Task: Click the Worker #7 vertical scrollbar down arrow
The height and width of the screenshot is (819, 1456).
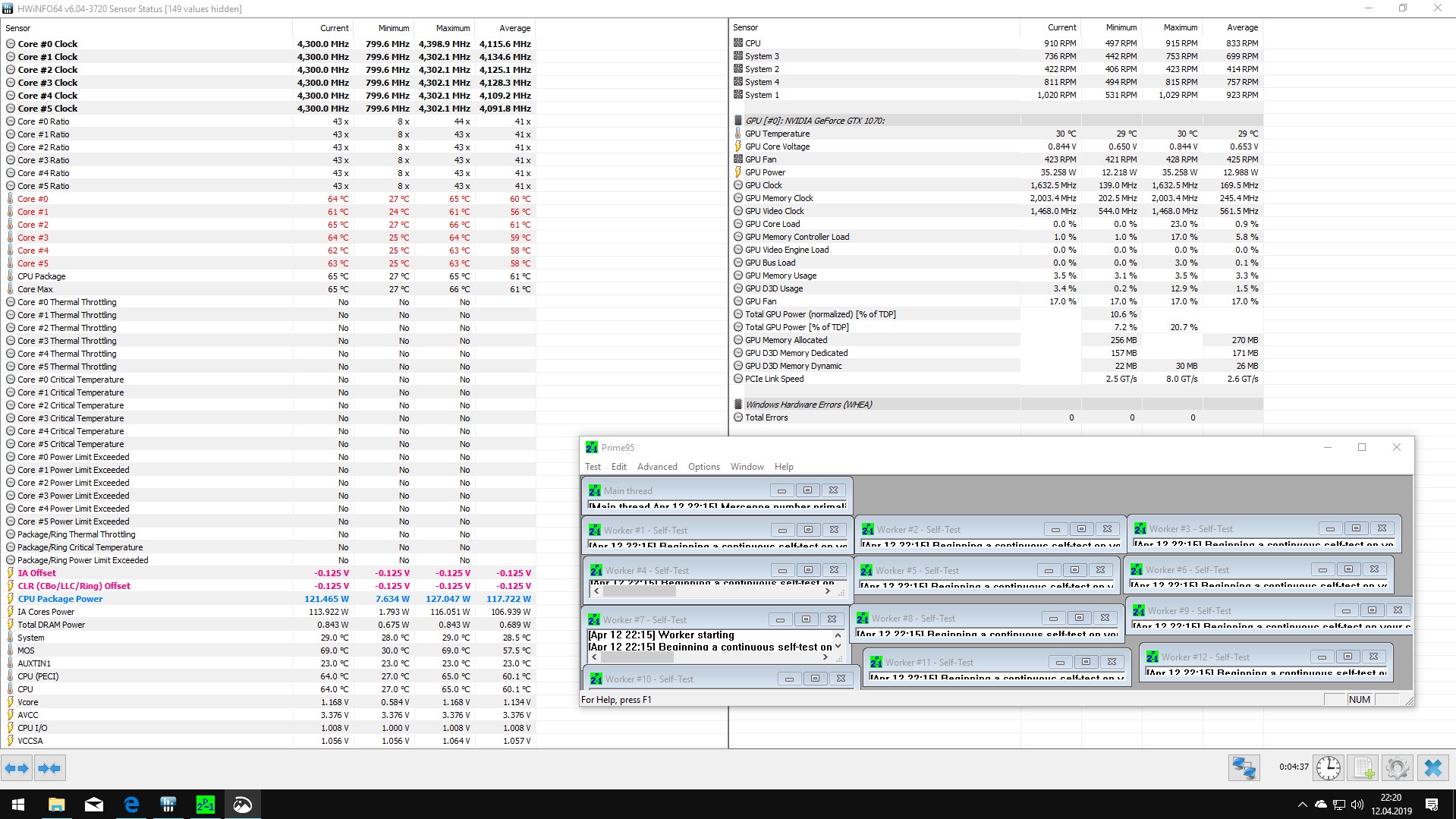Action: coord(838,647)
